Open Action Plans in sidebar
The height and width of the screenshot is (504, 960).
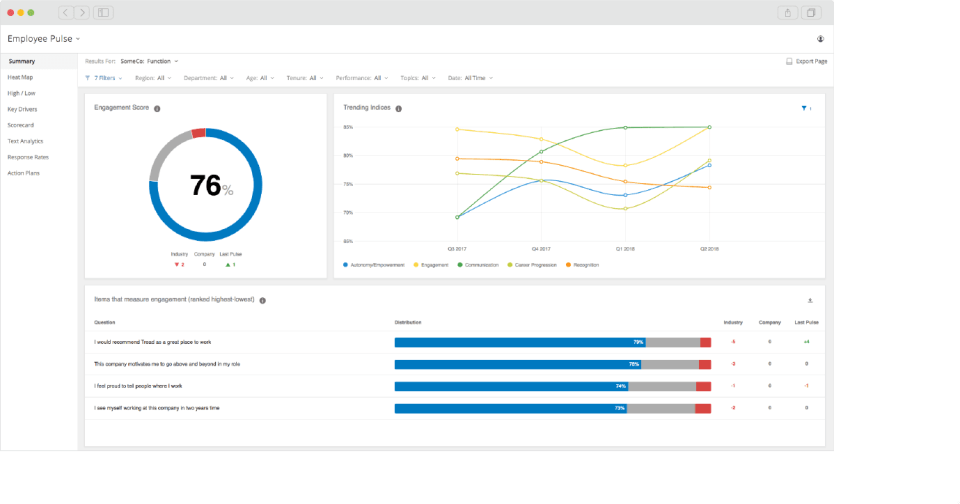click(x=23, y=173)
